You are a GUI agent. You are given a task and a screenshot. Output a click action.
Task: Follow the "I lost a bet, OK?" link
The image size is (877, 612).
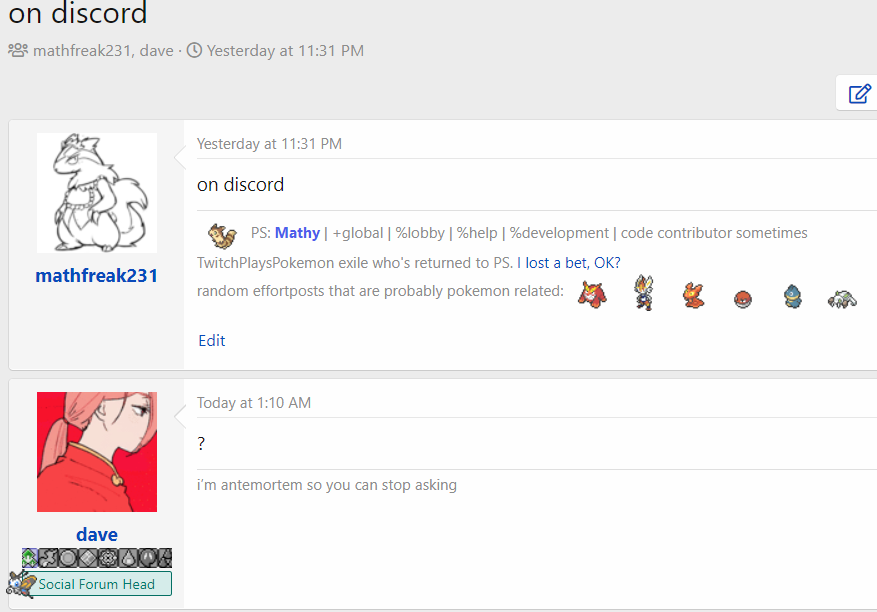point(569,262)
